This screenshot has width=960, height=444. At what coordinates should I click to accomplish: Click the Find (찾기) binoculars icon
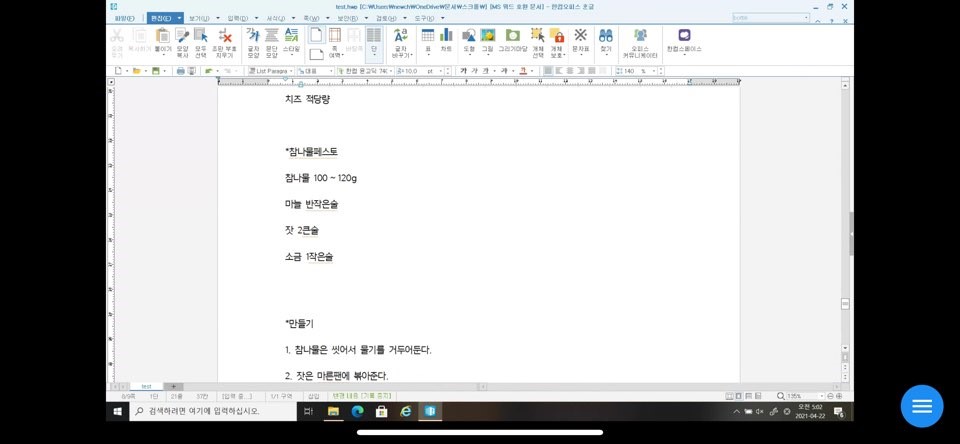tap(606, 38)
